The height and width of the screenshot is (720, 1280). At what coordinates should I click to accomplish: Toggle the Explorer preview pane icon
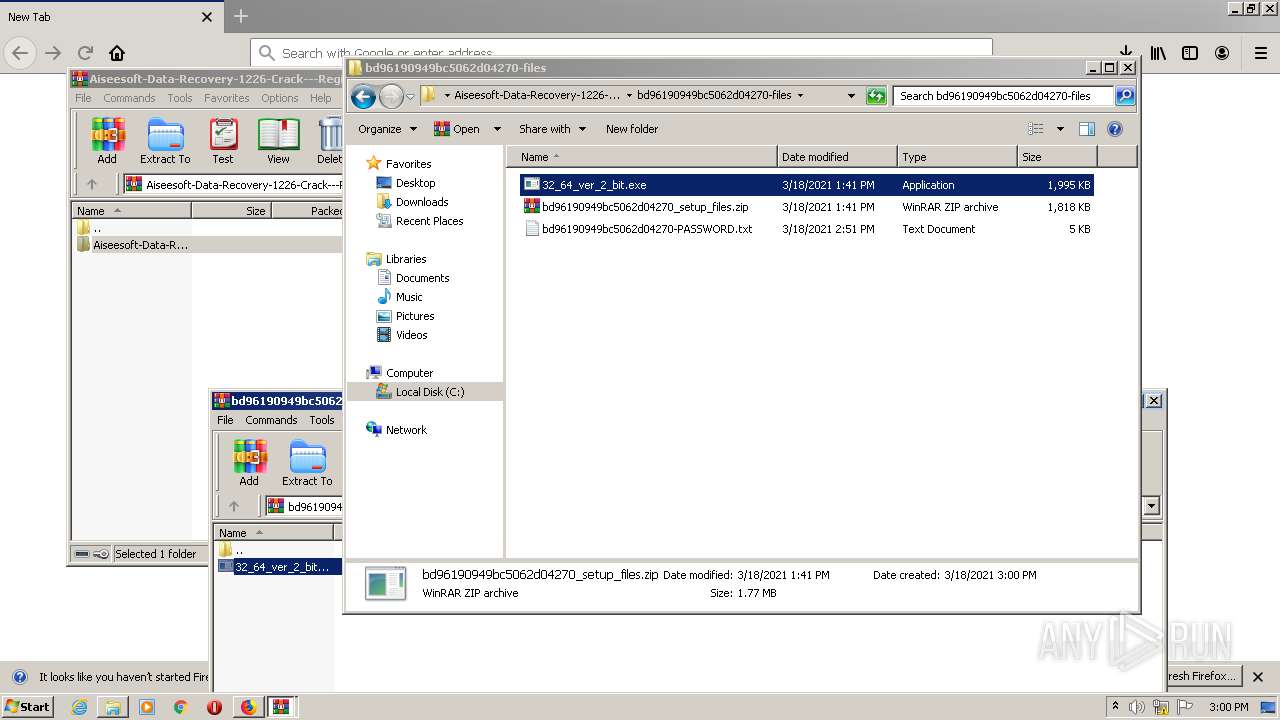pos(1087,129)
